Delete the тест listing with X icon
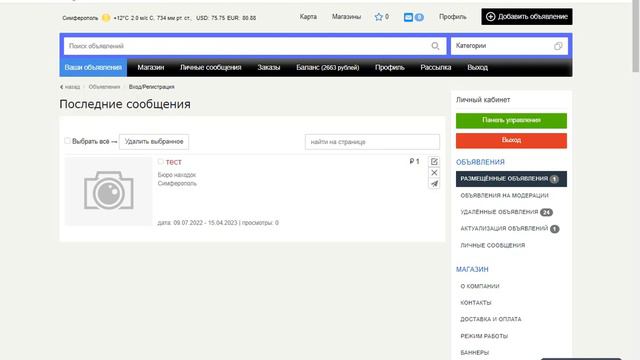The width and height of the screenshot is (640, 360). [434, 173]
